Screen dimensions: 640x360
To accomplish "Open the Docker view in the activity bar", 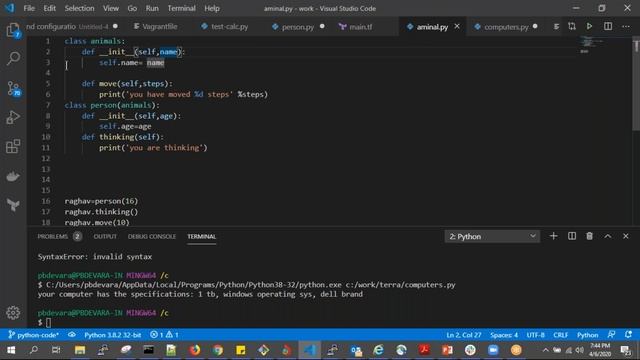I will (13, 176).
